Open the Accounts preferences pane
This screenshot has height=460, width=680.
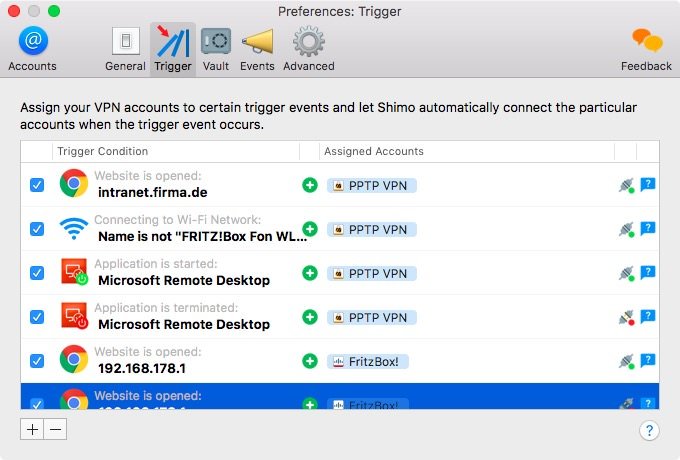[x=33, y=49]
